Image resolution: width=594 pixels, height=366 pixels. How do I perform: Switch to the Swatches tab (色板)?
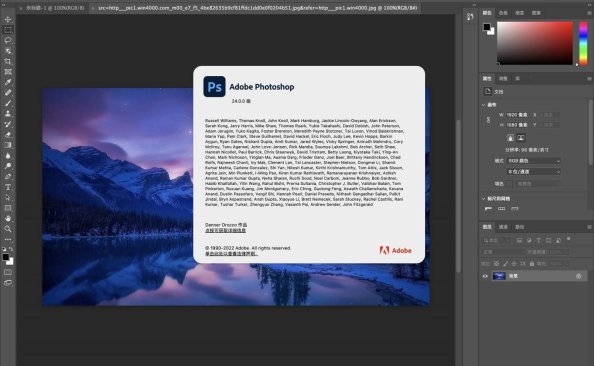click(x=503, y=13)
